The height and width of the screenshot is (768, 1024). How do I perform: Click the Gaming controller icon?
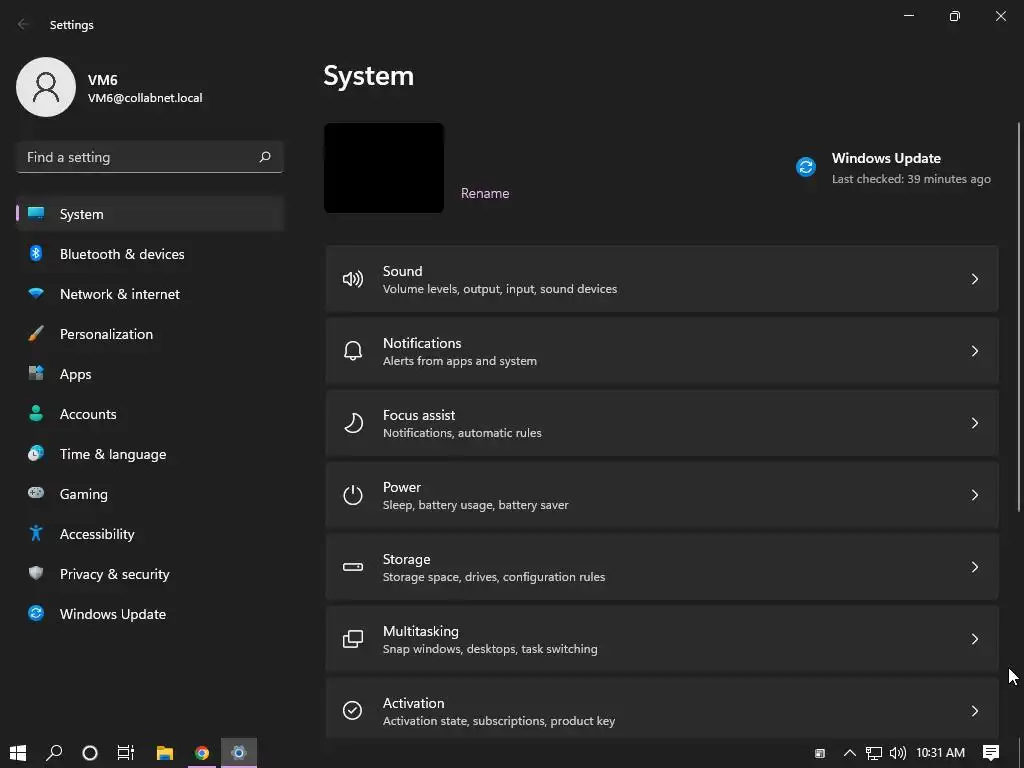pos(36,493)
